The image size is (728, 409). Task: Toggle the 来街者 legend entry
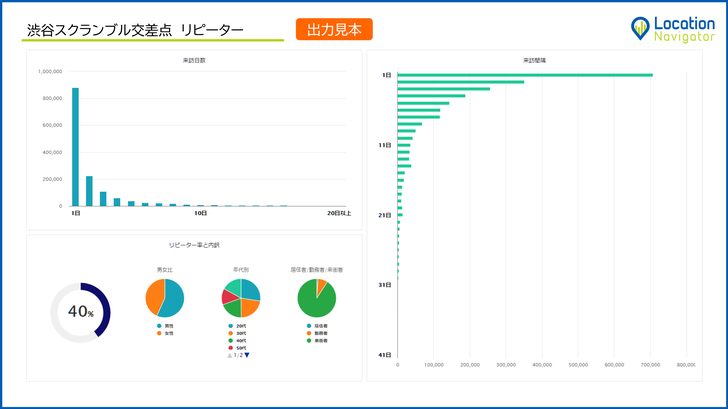coord(317,341)
